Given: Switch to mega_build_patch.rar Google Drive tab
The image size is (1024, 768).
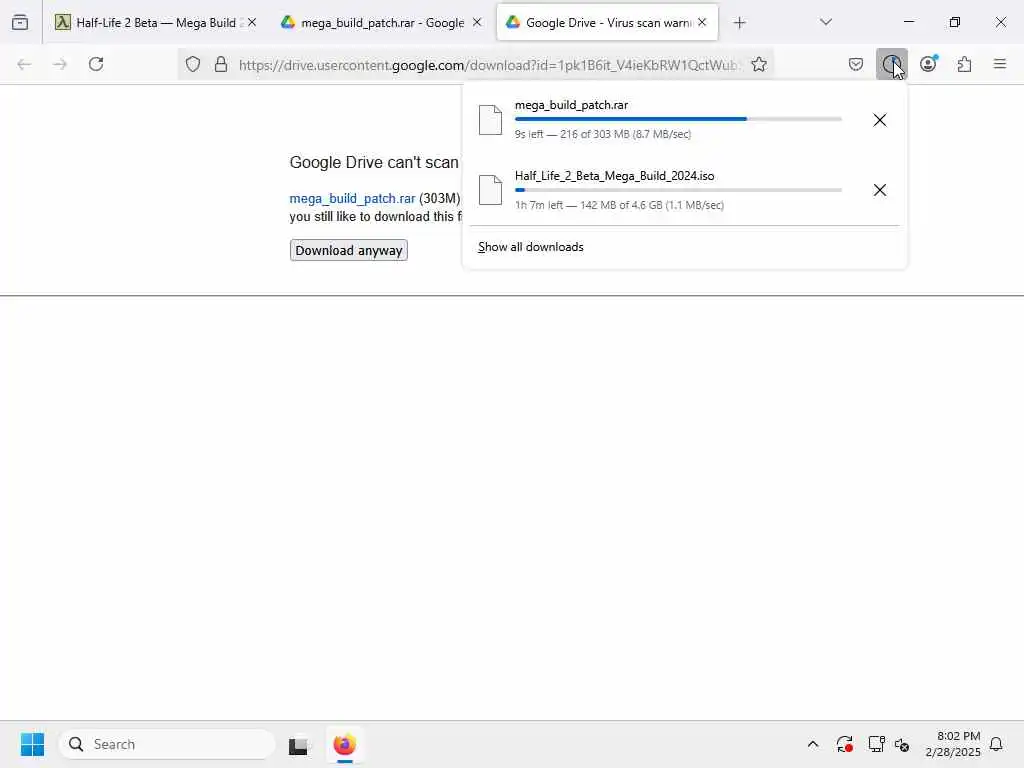Looking at the screenshot, I should point(381,22).
